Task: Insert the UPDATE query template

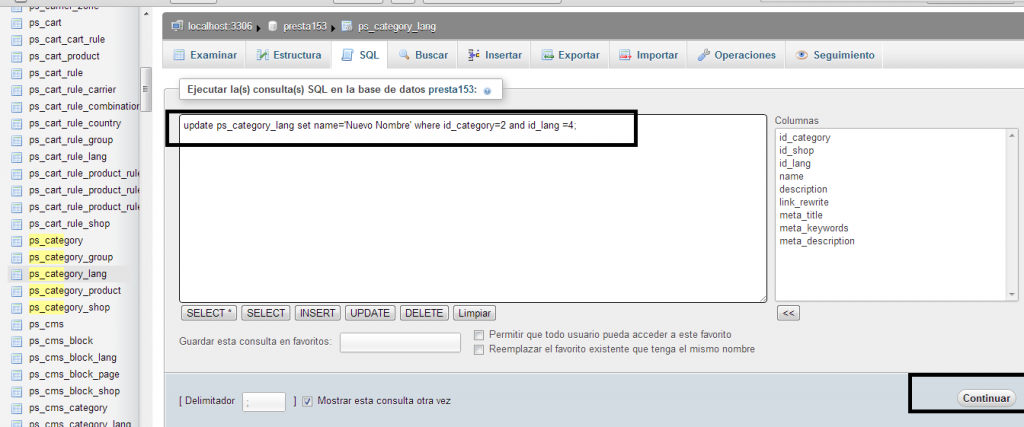Action: tap(370, 313)
